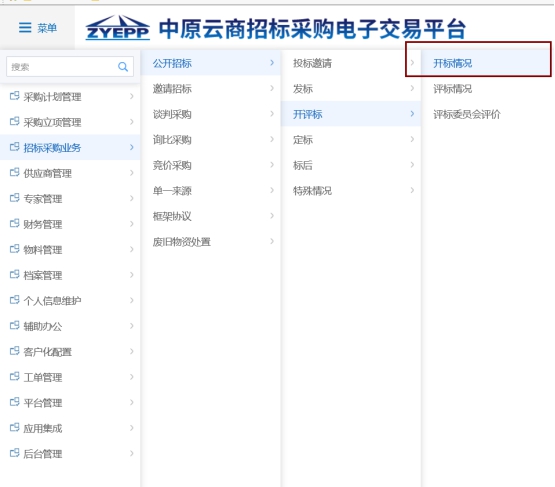The height and width of the screenshot is (487, 555).
Task: Click the icon beside 档案管理
Action: tap(15, 274)
